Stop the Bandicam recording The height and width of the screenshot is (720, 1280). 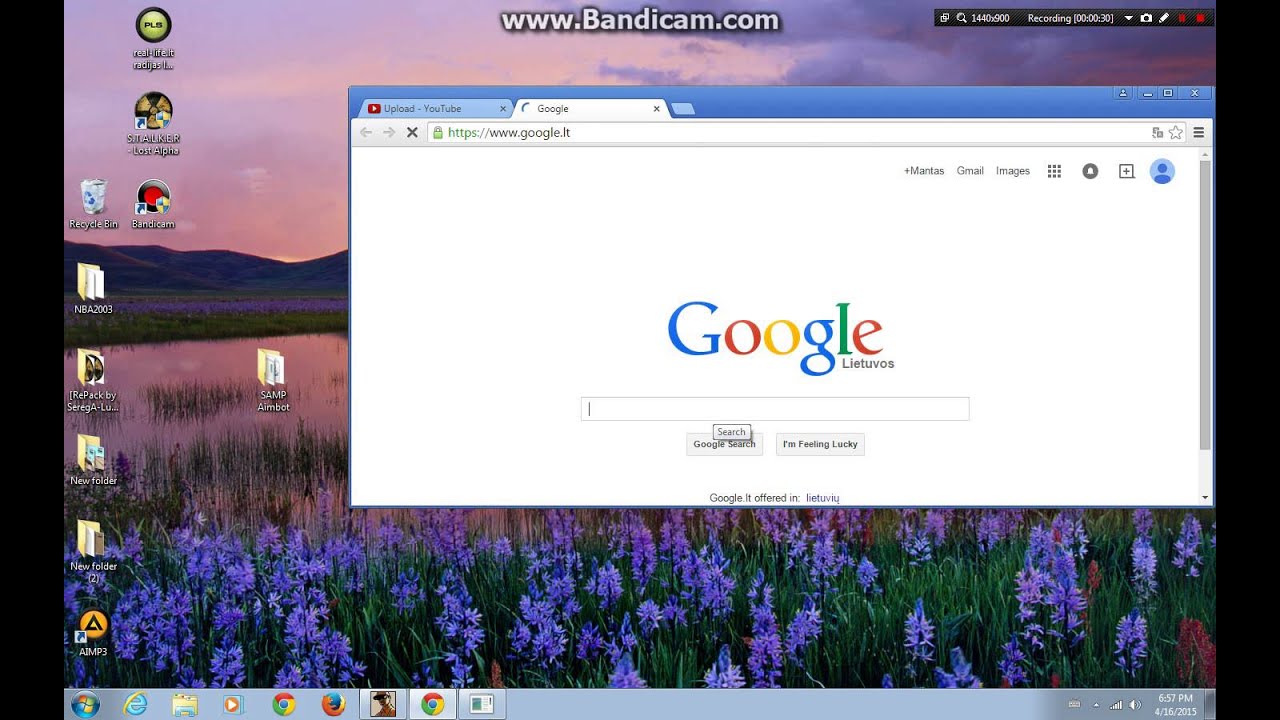(1200, 18)
